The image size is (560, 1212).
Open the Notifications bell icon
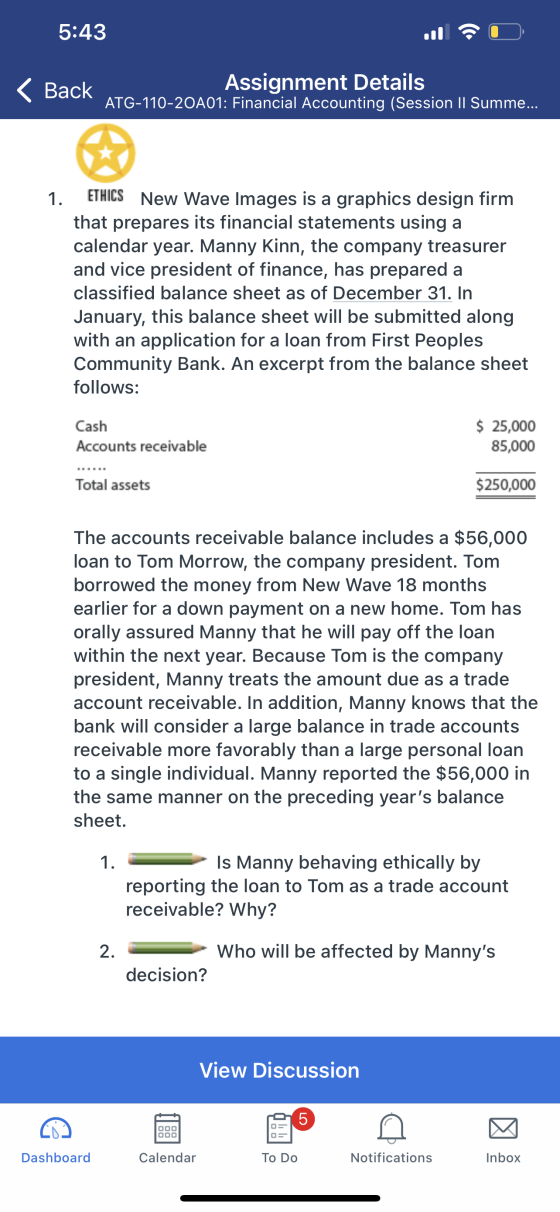[391, 1129]
